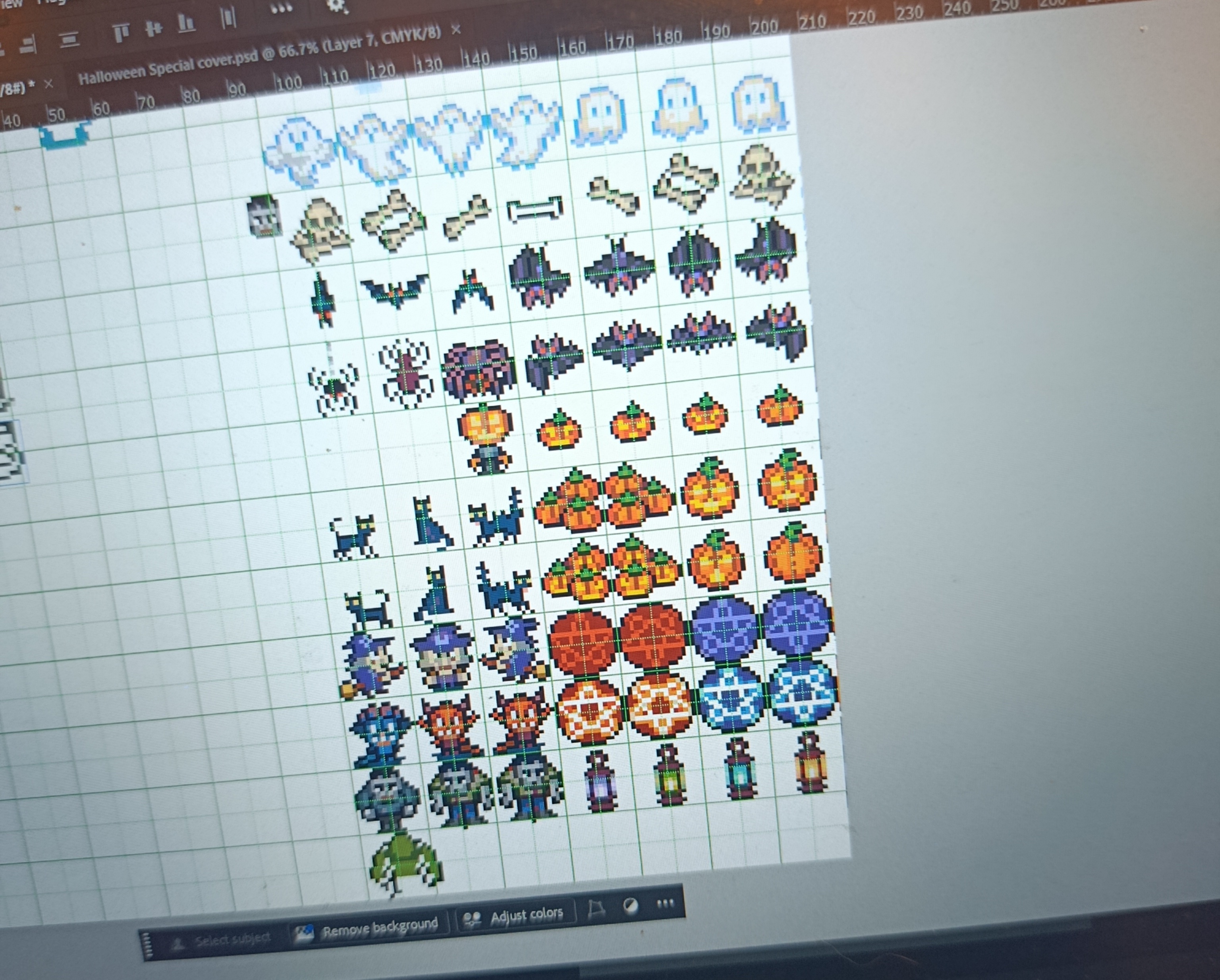This screenshot has width=1220, height=980.
Task: Close the document tab ending in /8#) *
Action: [x=48, y=84]
